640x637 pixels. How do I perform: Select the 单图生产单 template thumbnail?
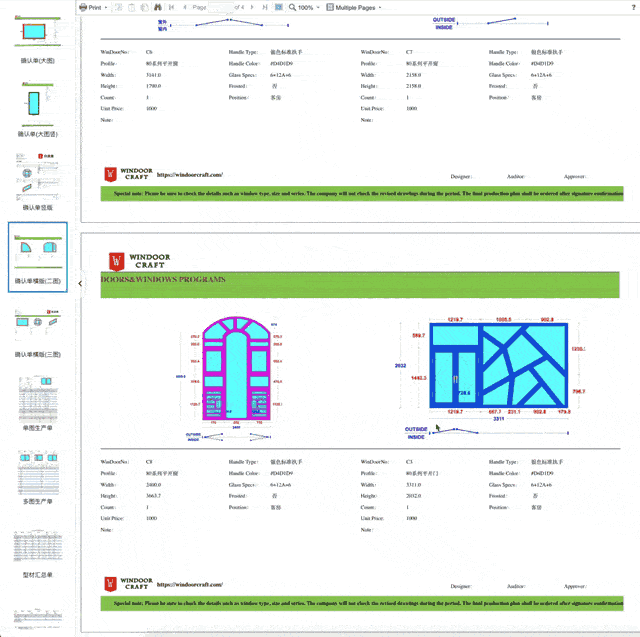(38, 403)
